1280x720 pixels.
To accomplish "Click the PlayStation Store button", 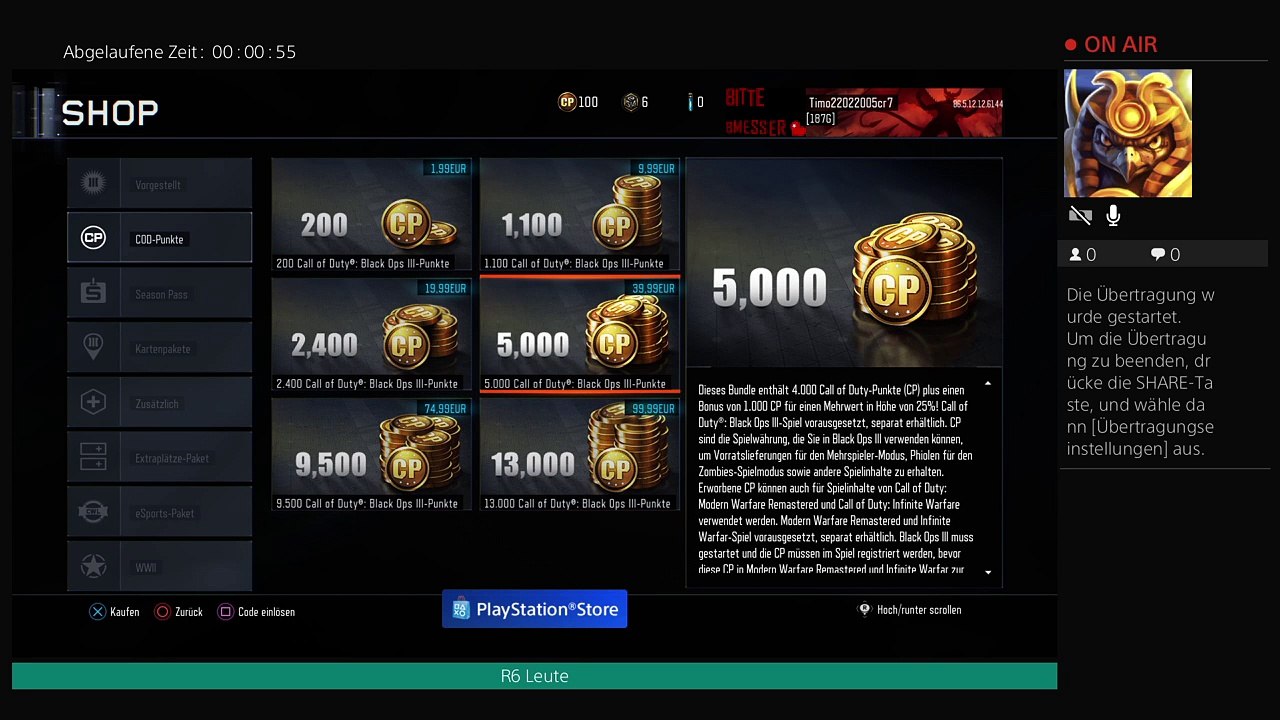I will tap(535, 609).
